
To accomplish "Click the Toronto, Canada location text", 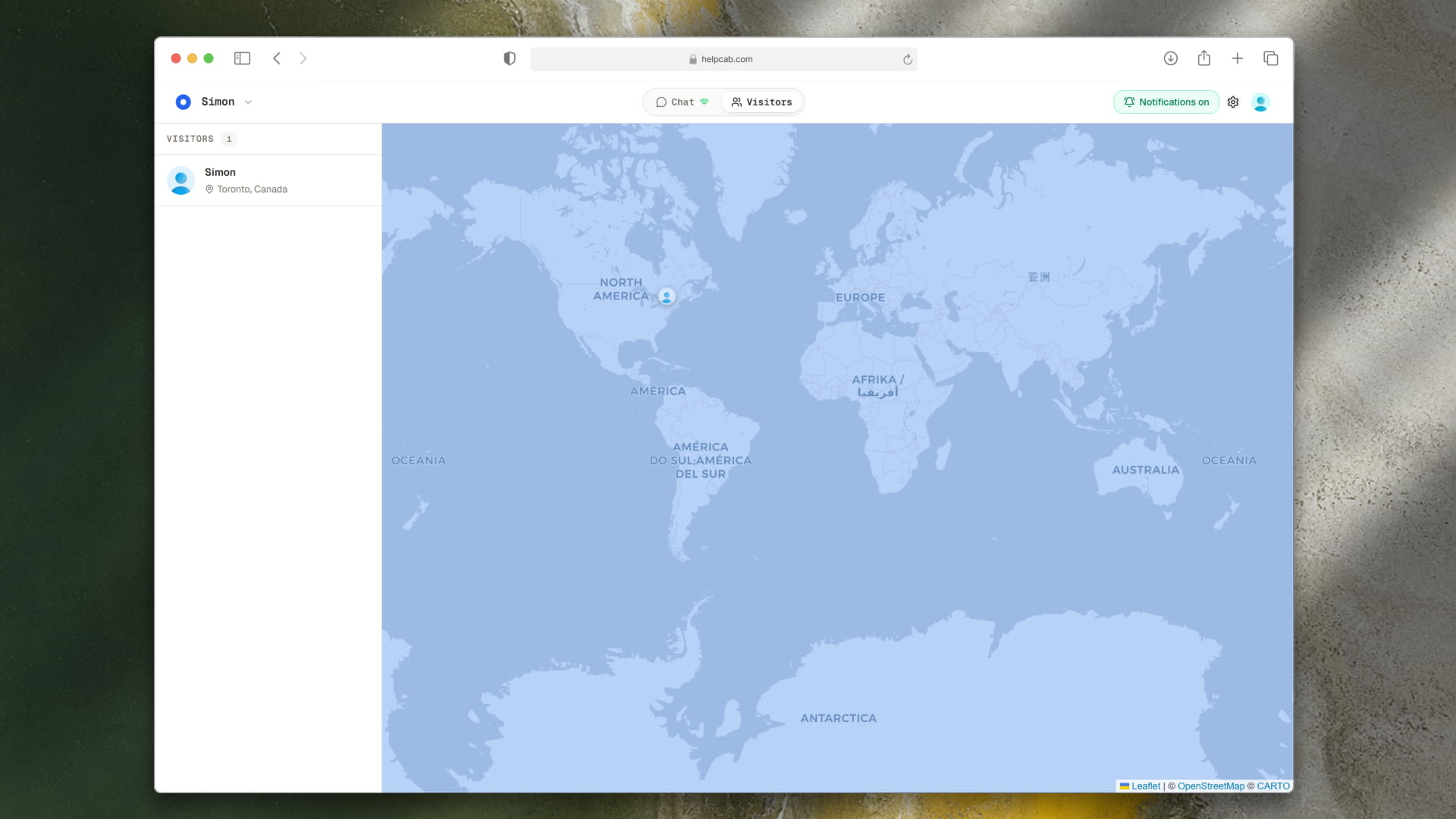I will [x=252, y=189].
